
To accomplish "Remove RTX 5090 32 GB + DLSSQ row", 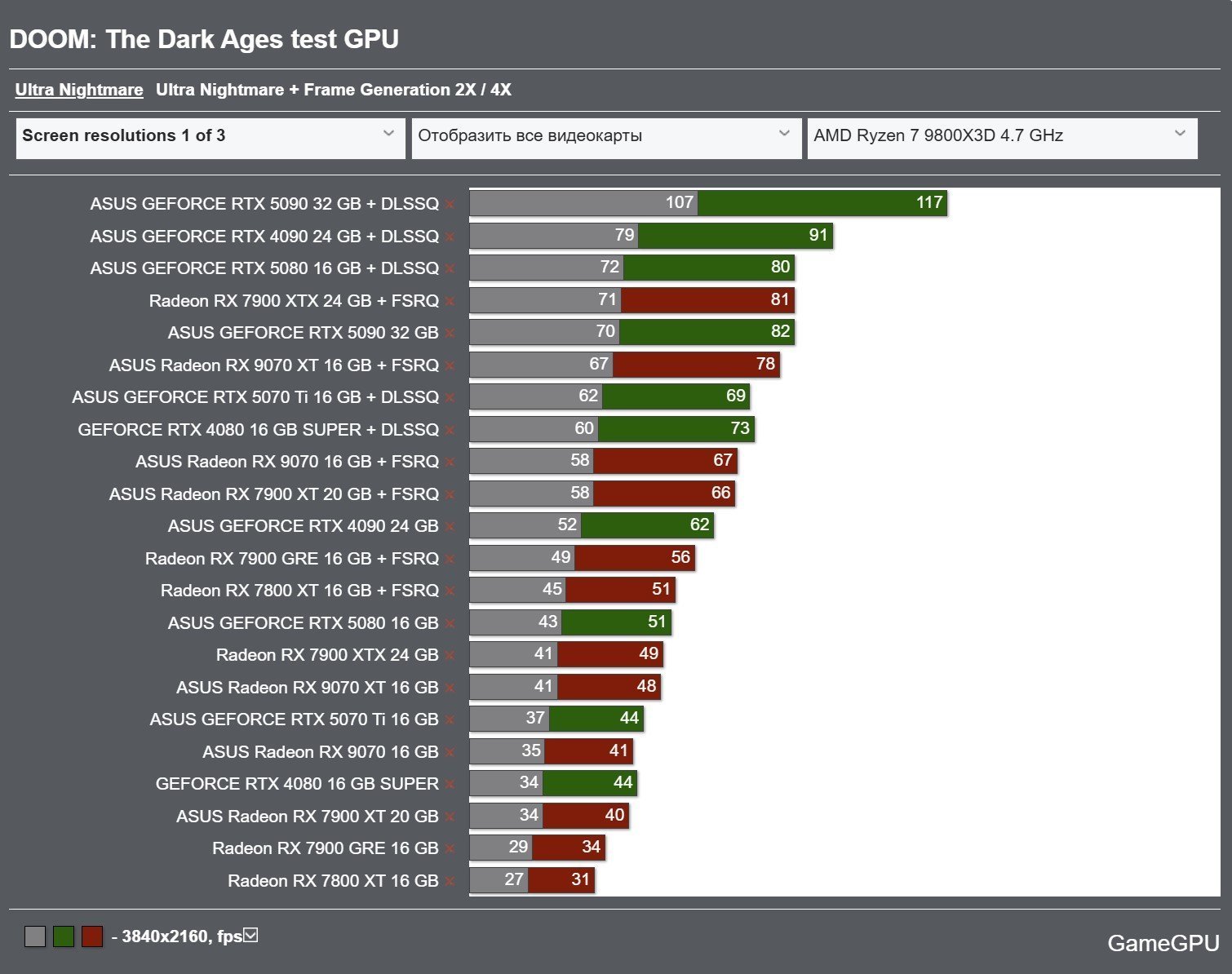I will [x=450, y=205].
